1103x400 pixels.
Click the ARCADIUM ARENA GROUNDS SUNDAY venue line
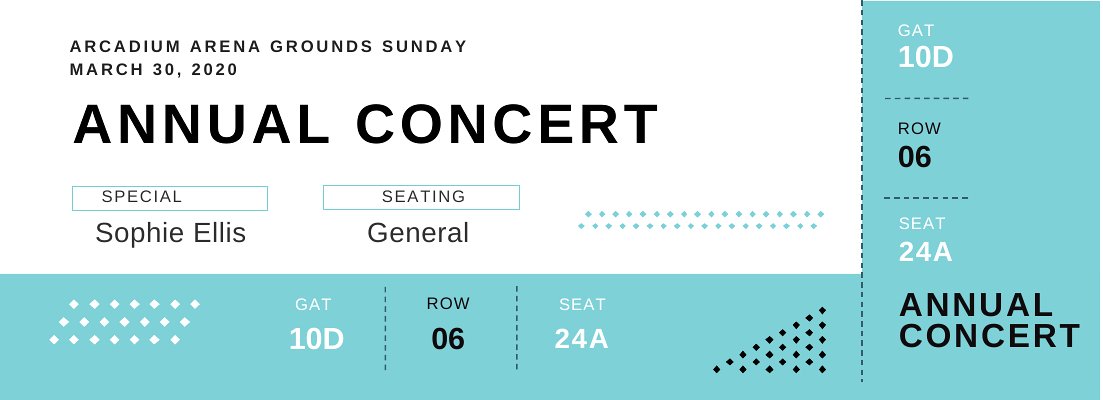[x=269, y=46]
